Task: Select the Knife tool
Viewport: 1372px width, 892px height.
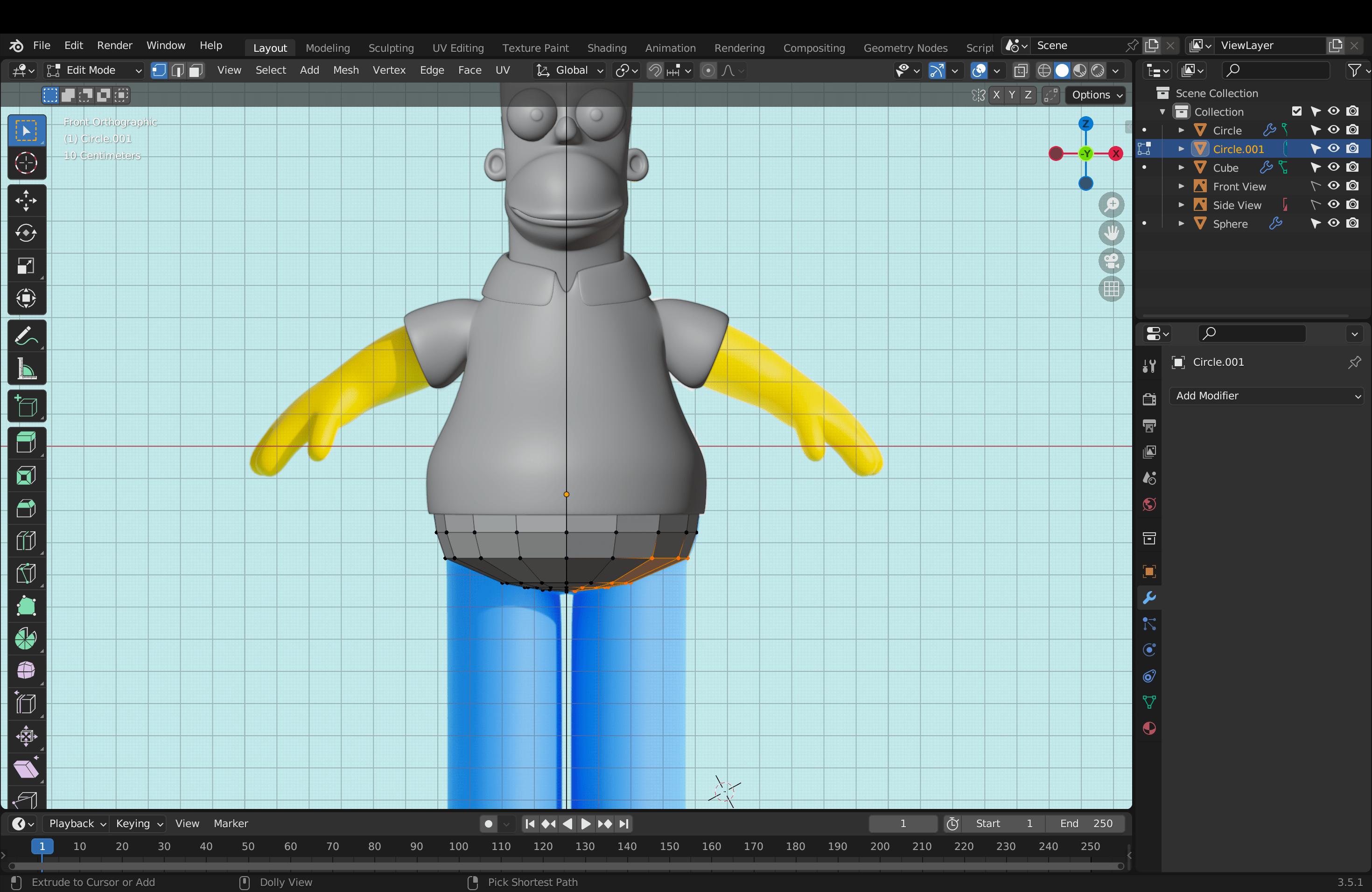Action: (27, 574)
